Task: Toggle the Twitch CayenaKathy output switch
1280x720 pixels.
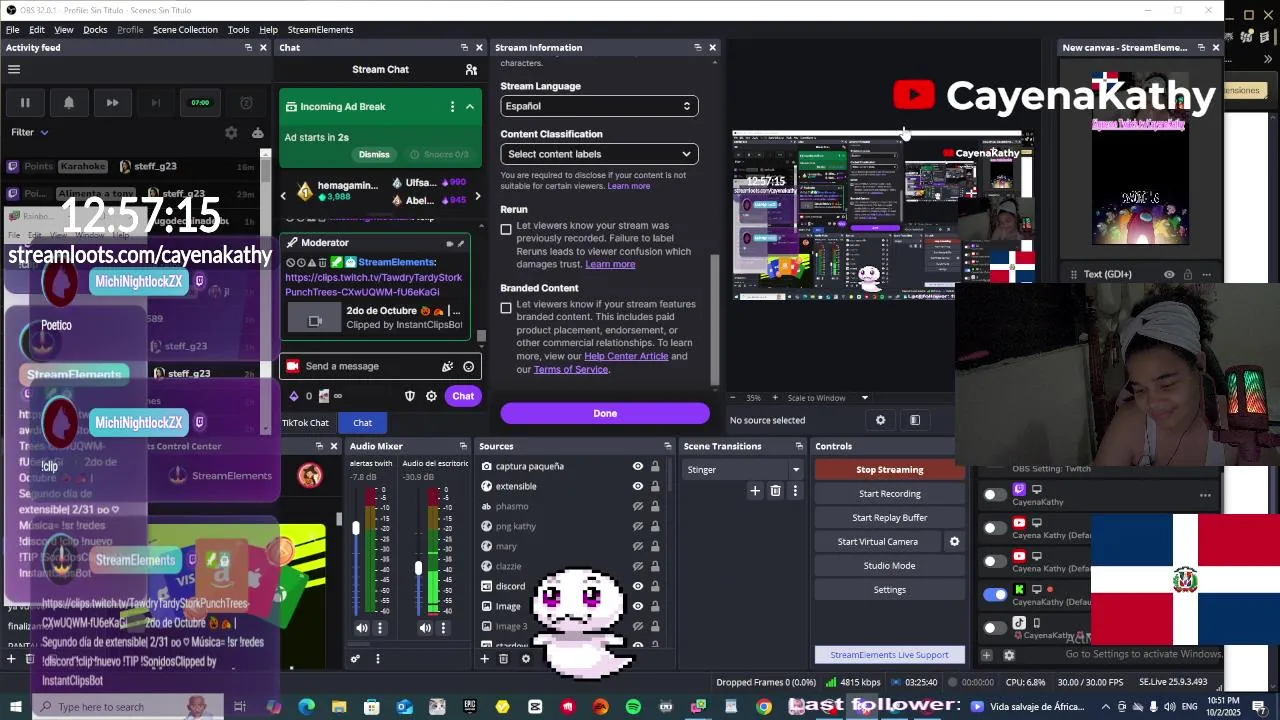Action: click(x=994, y=495)
